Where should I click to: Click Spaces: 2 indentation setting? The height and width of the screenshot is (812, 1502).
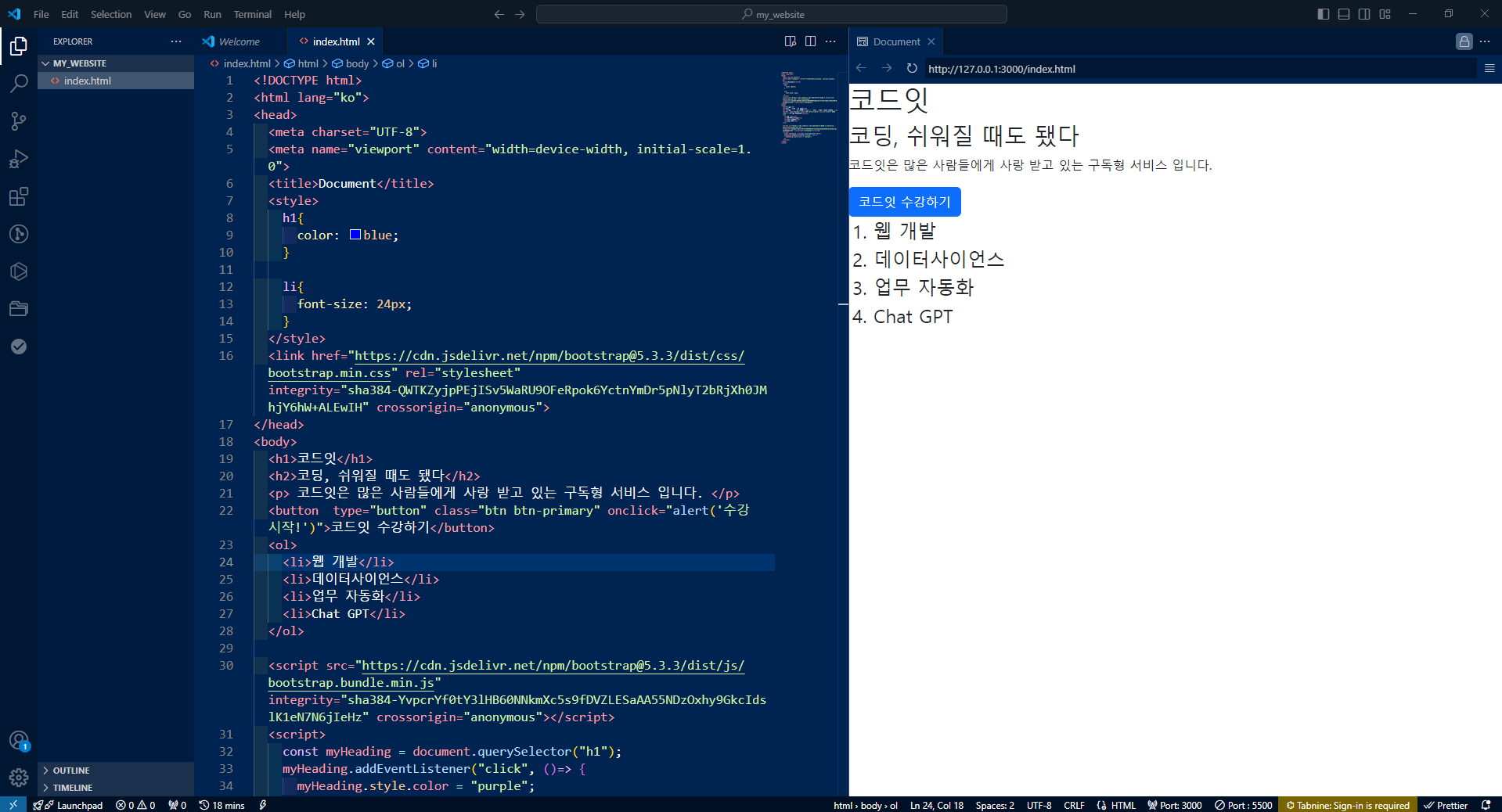pyautogui.click(x=995, y=805)
